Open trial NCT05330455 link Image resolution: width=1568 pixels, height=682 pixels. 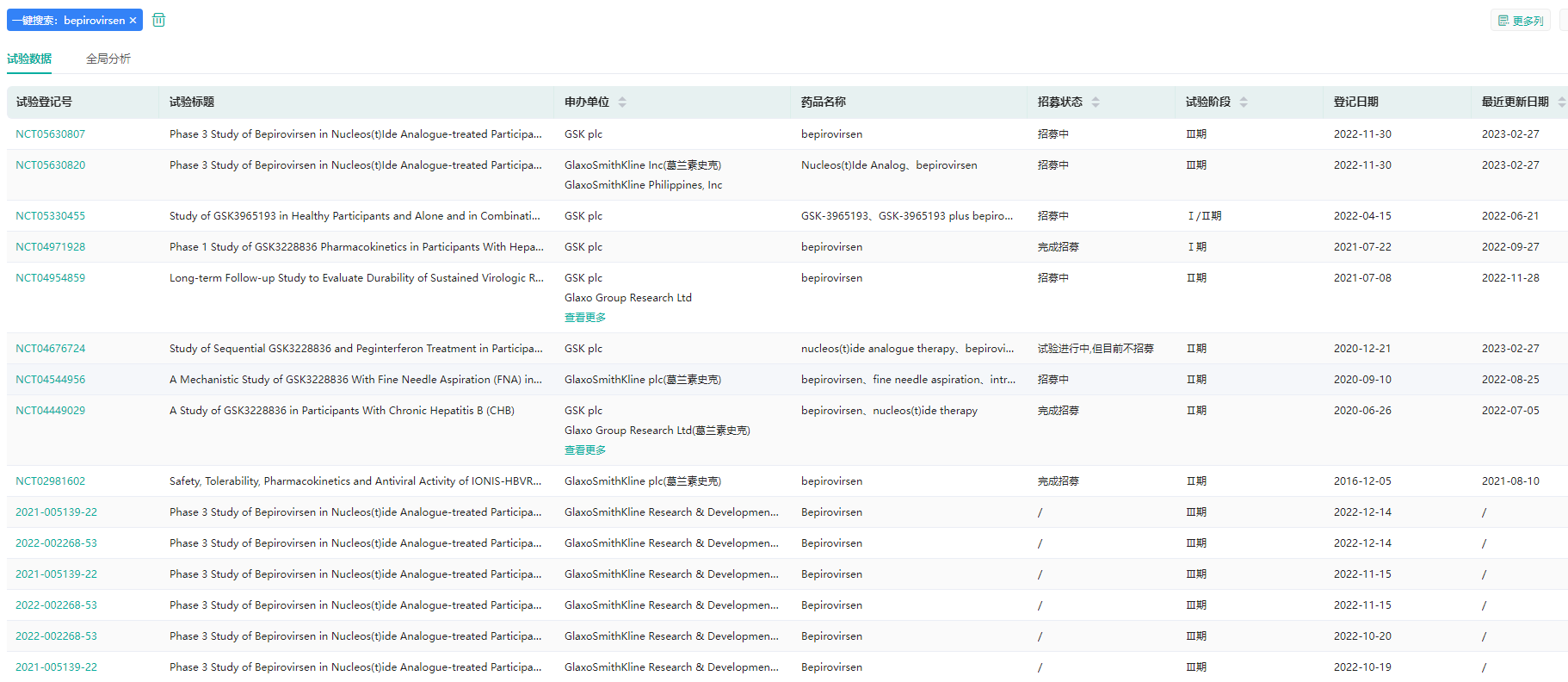pyautogui.click(x=51, y=216)
